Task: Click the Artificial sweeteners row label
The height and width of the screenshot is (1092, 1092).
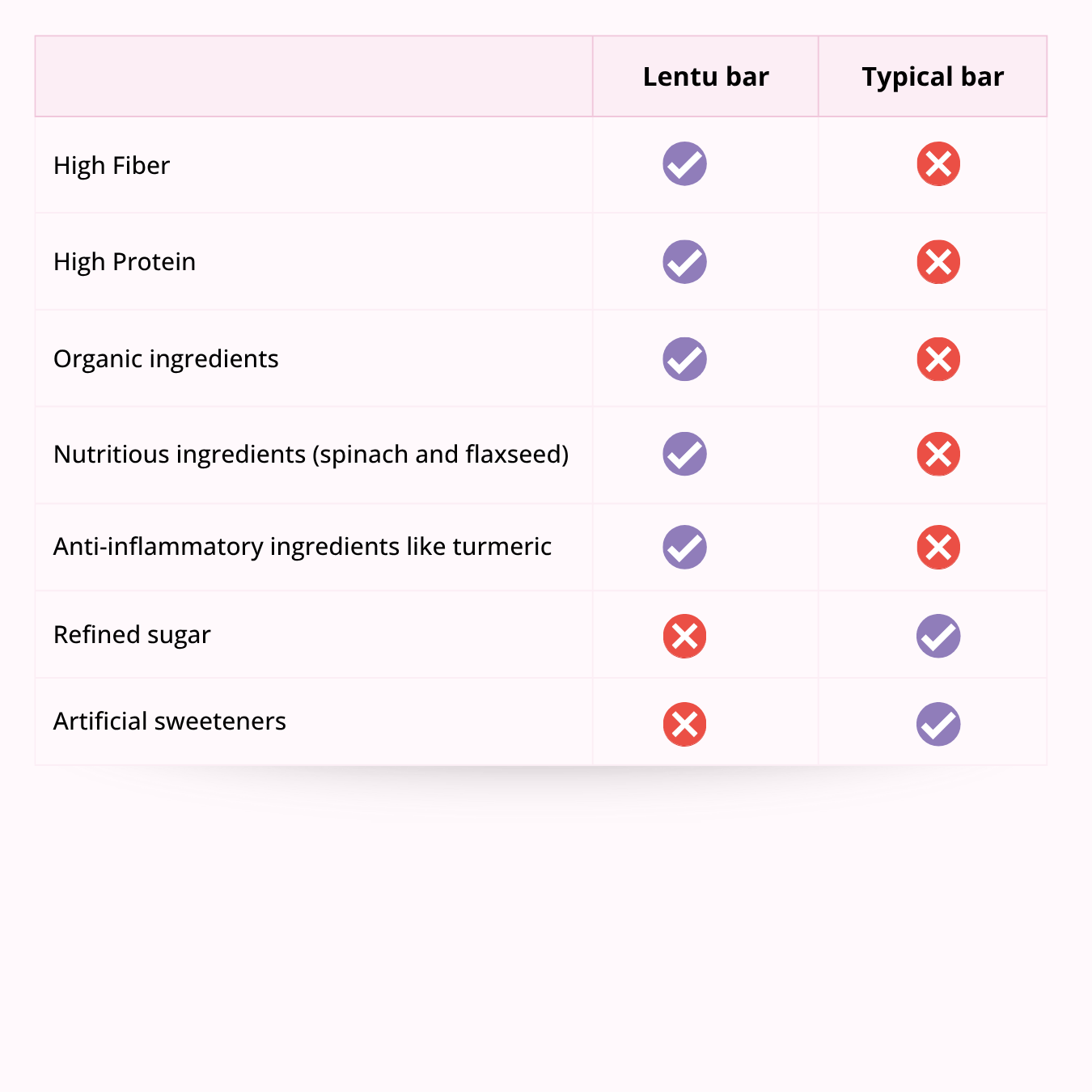Action: (x=170, y=722)
